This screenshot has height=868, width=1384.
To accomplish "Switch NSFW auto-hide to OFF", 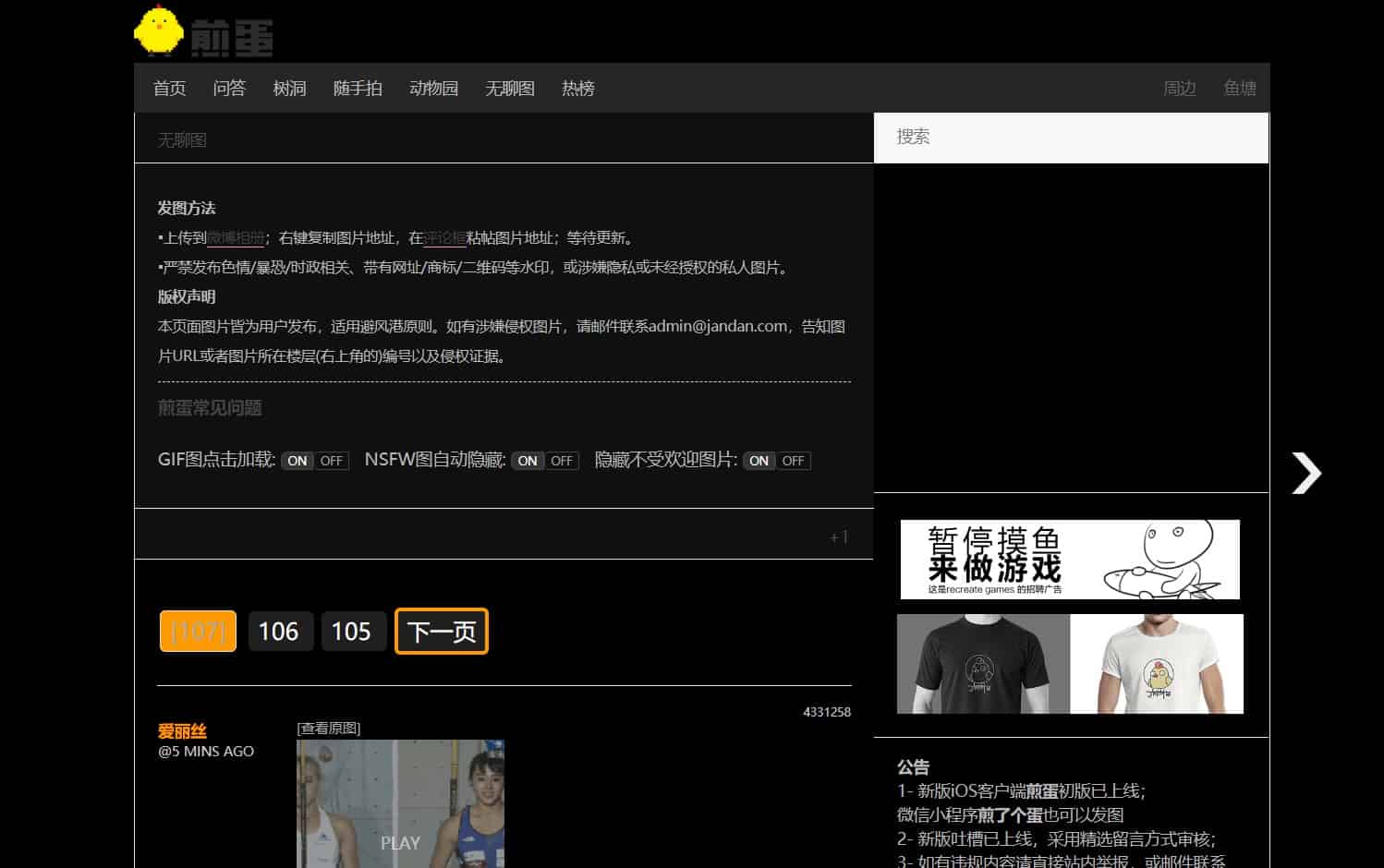I will click(562, 461).
